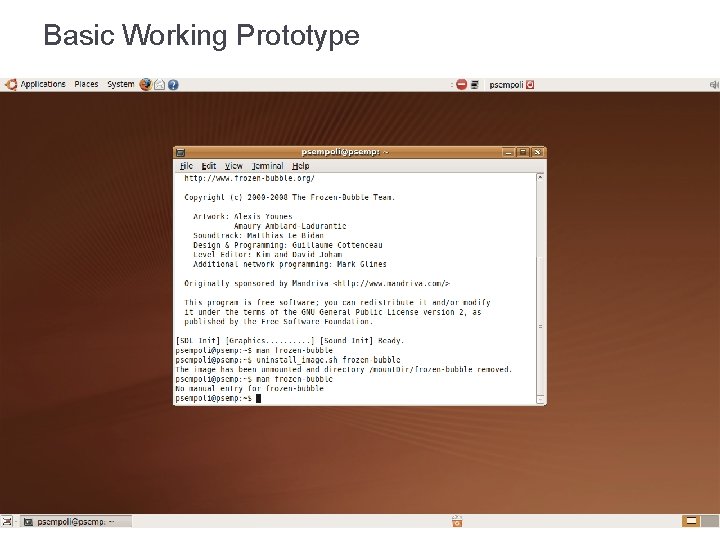Maximize the terminal window
Image resolution: width=720 pixels, height=540 pixels.
(523, 152)
